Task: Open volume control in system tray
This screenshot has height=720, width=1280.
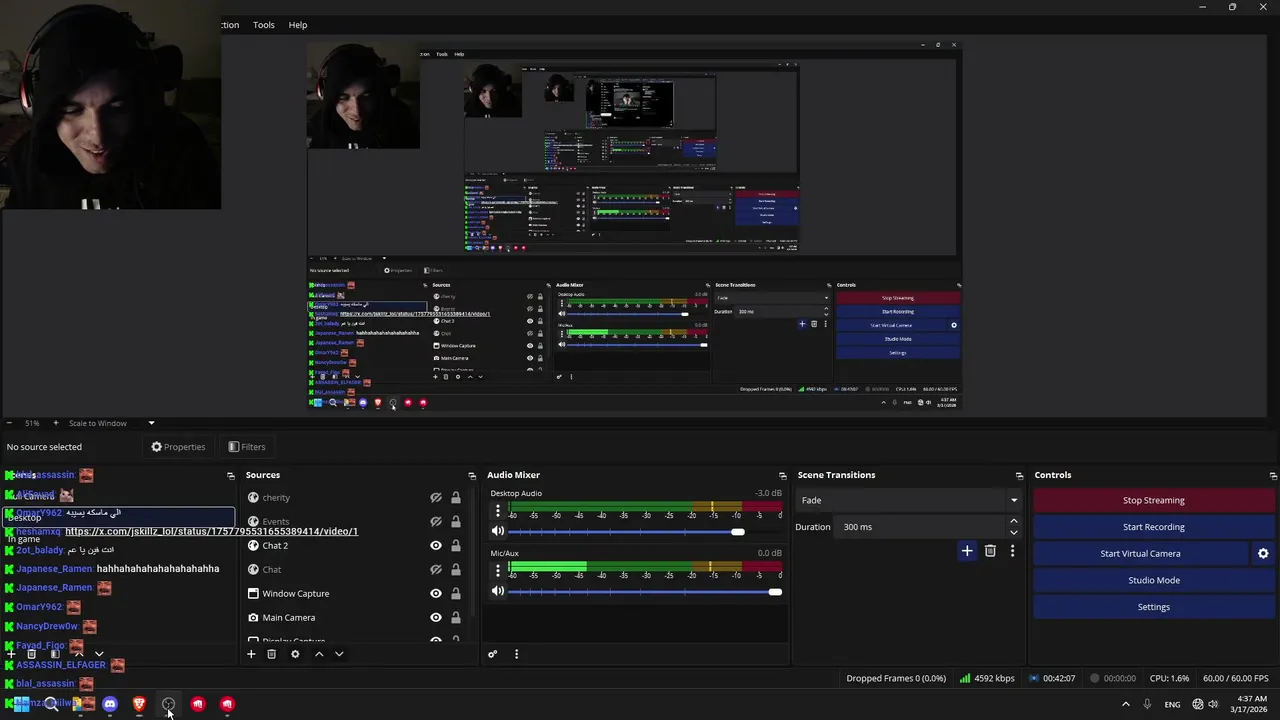Action: [x=1213, y=704]
